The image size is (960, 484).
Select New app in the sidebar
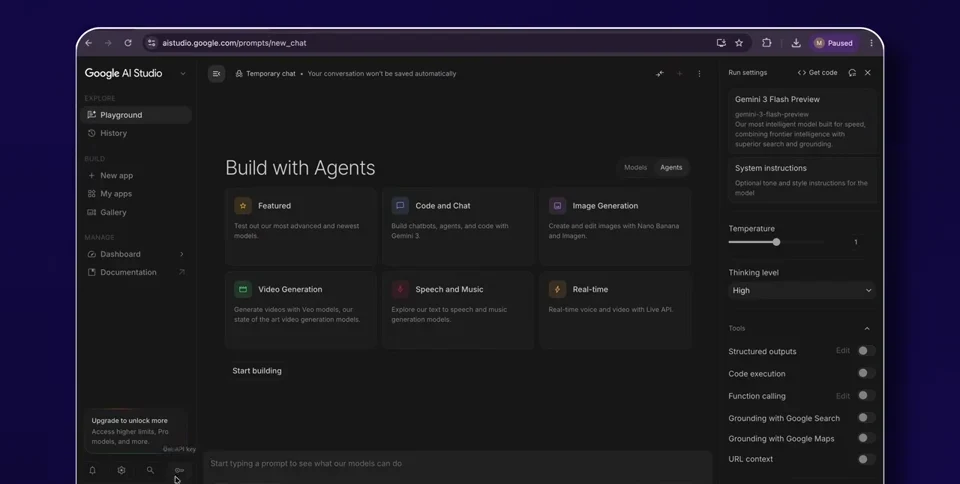(136, 175)
